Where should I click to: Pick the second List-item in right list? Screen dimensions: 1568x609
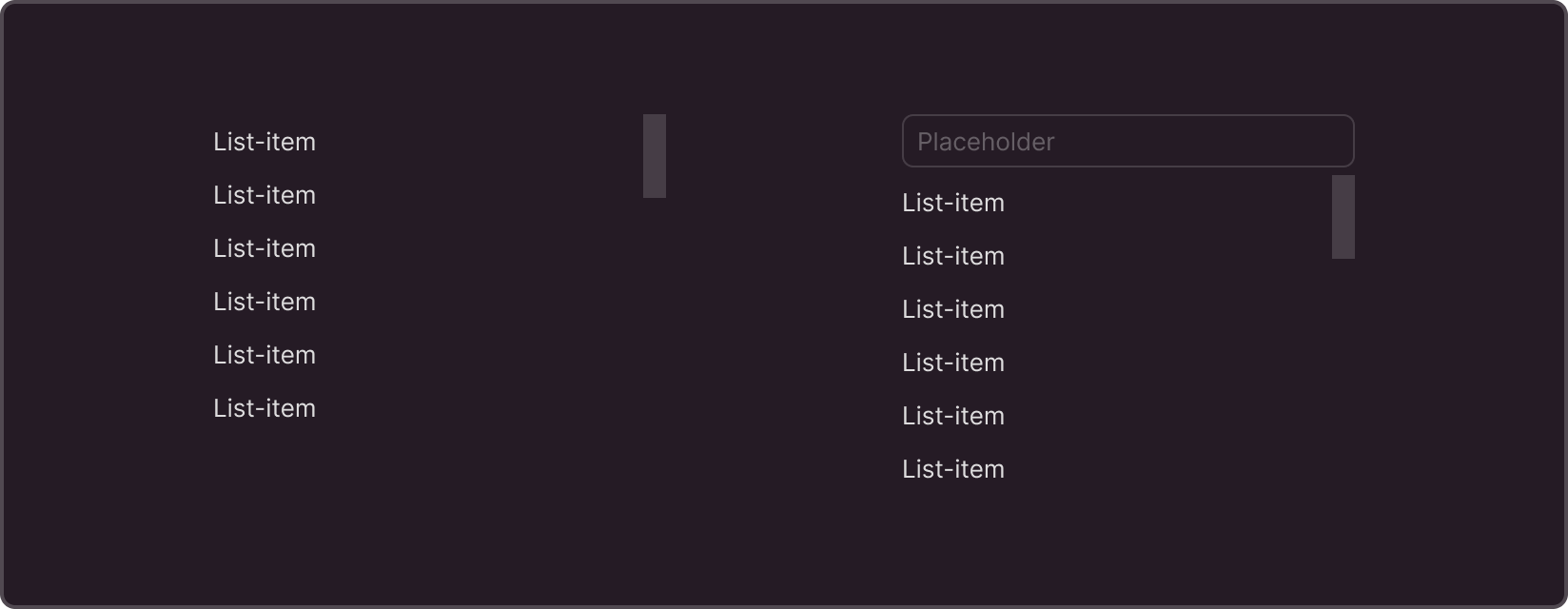click(953, 256)
